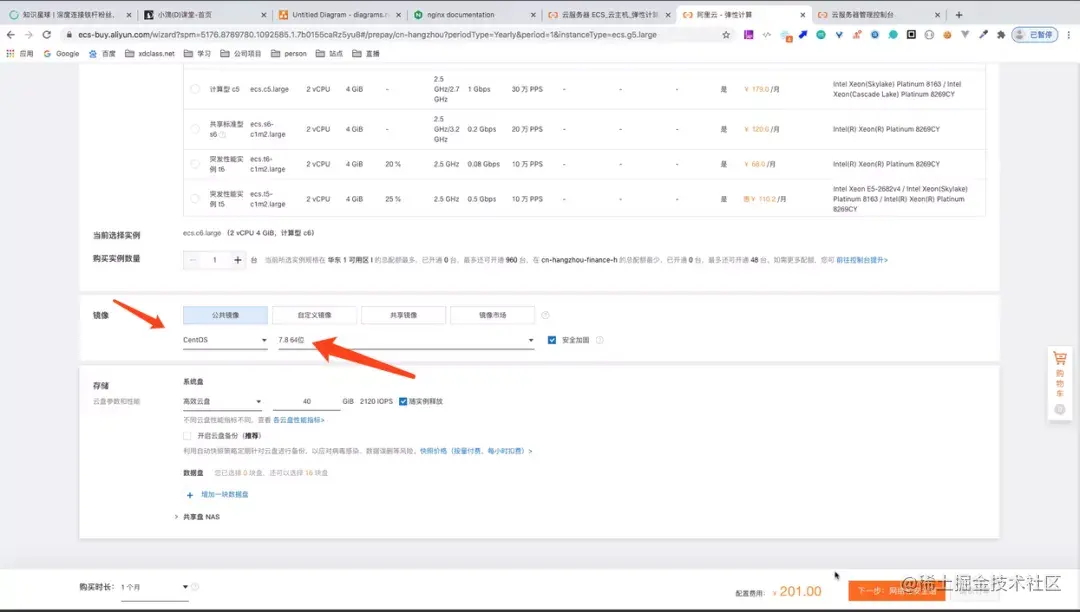
Task: Open the 高效云盘 disk type dropdown
Action: tap(222, 401)
